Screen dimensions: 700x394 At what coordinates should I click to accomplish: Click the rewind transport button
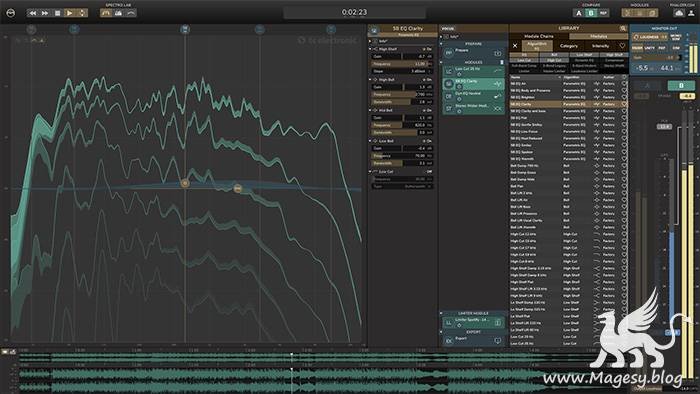pyautogui.click(x=33, y=13)
